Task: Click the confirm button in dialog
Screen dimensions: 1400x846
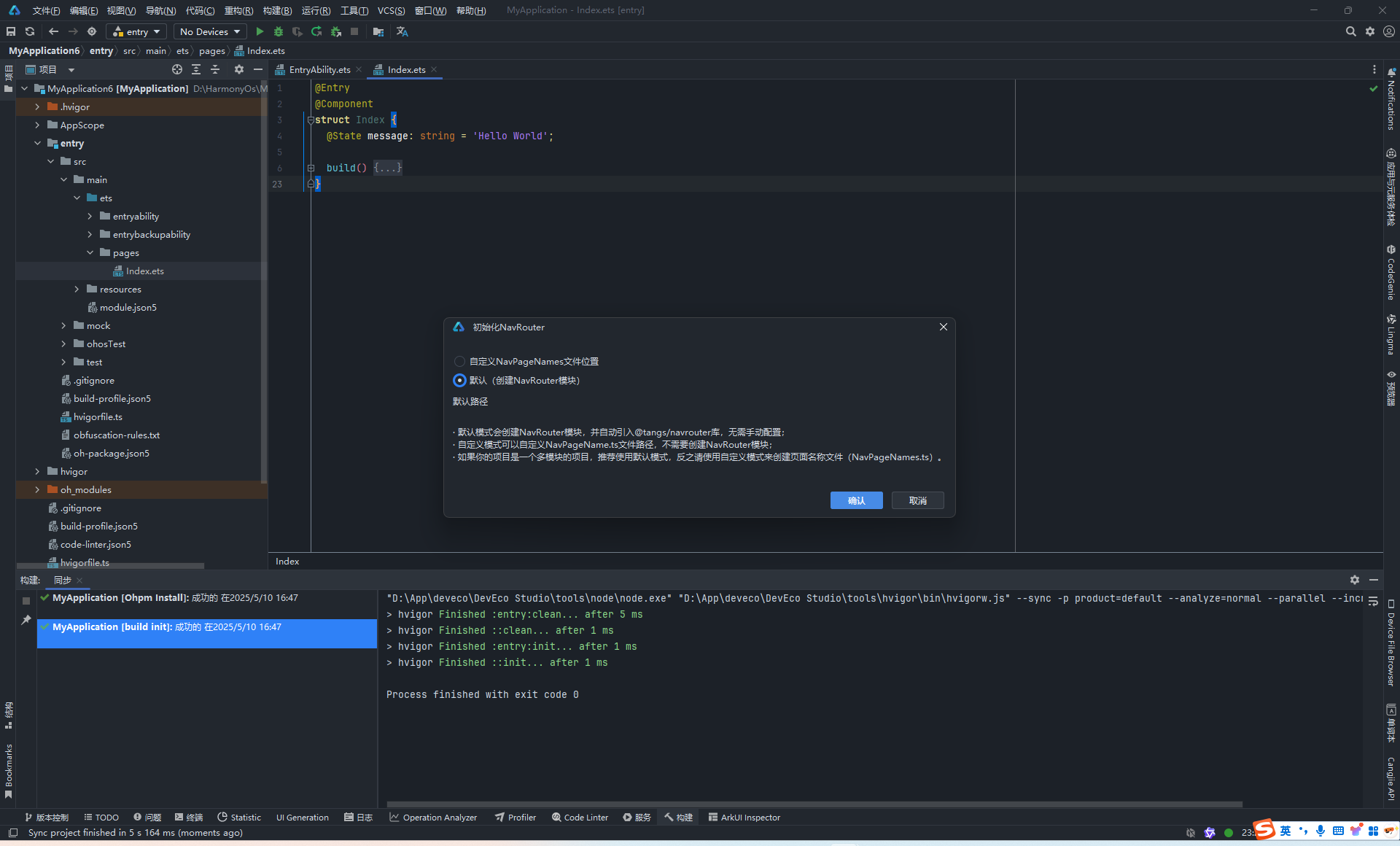Action: pos(856,500)
